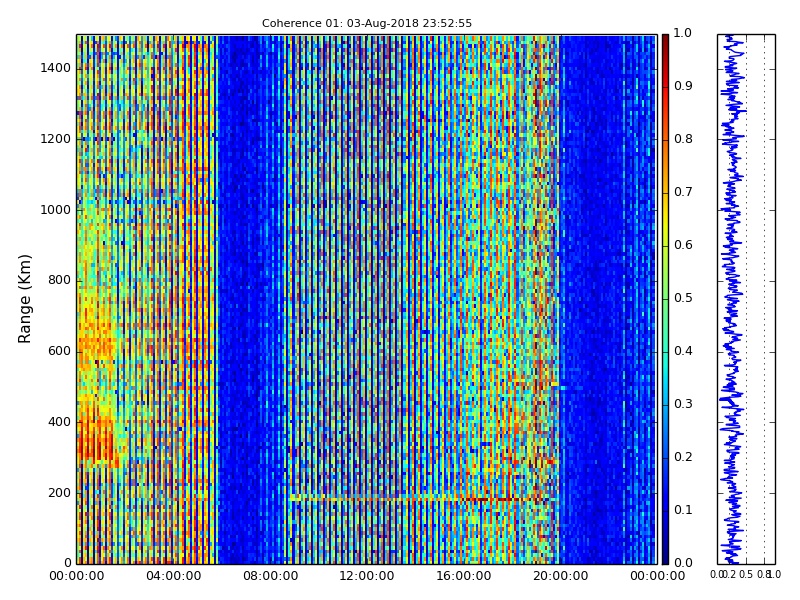Click the y-axis tick label 1000
Viewport: 800px width, 600px height.
[x=56, y=210]
